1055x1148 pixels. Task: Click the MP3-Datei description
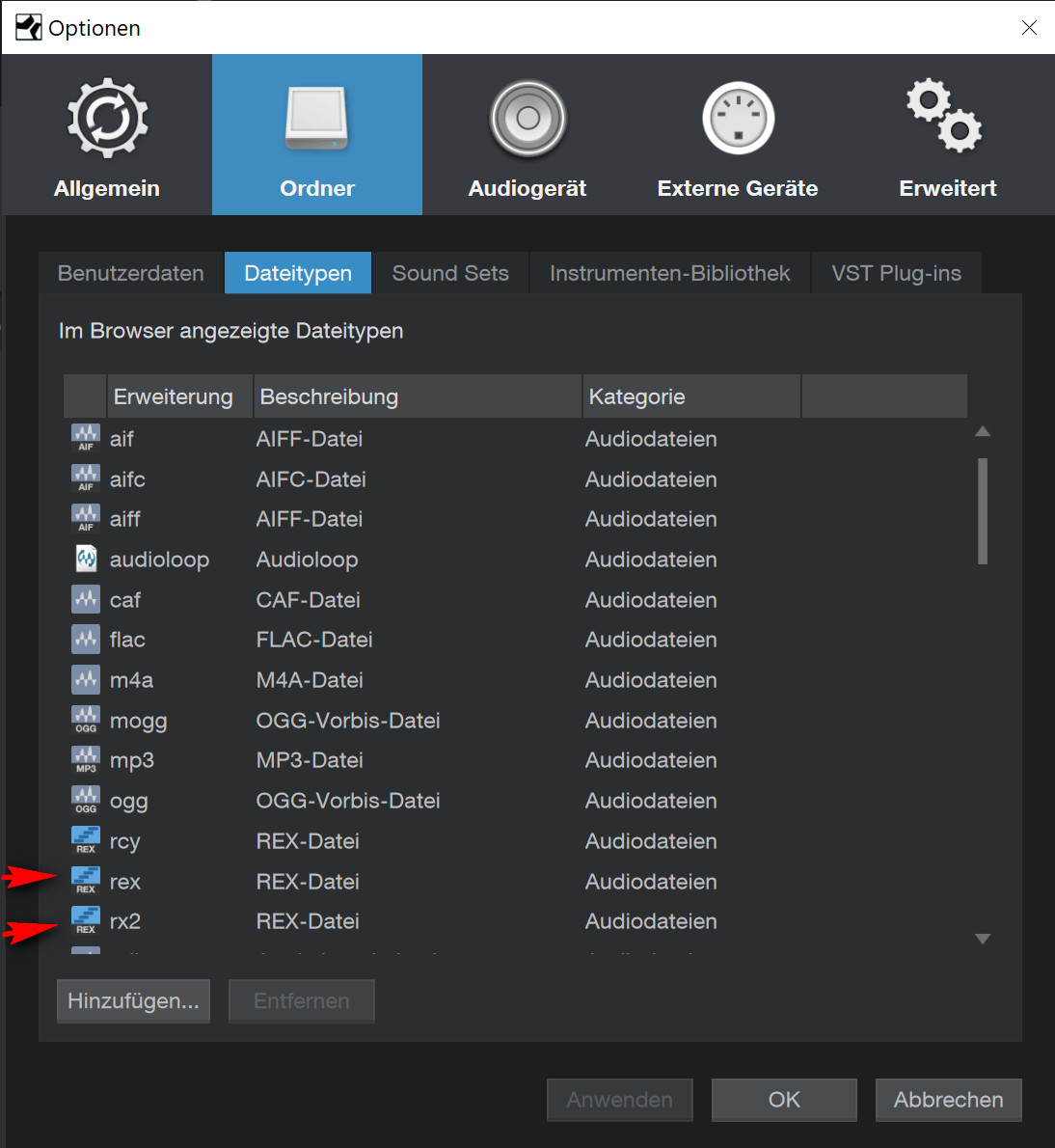tap(310, 761)
